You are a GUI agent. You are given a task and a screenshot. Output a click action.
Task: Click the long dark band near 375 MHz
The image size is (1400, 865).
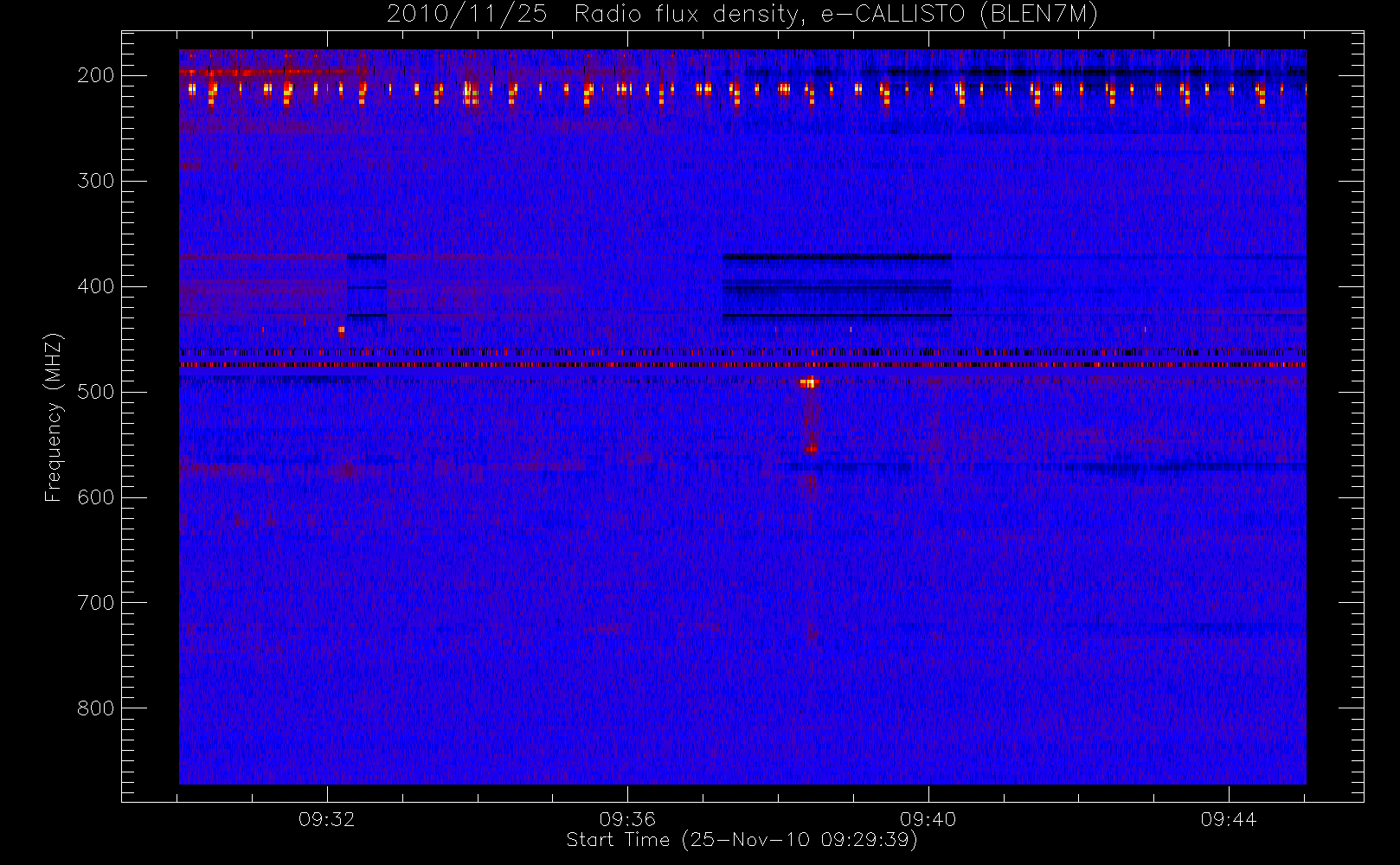point(837,257)
